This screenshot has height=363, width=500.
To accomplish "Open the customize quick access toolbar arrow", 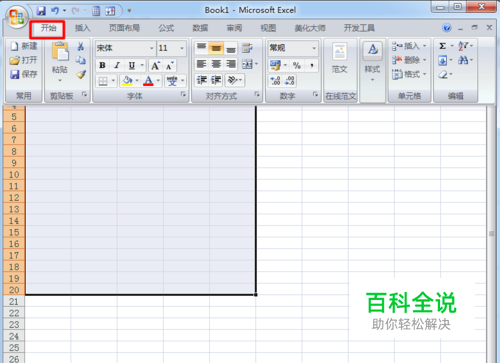I will coord(129,11).
